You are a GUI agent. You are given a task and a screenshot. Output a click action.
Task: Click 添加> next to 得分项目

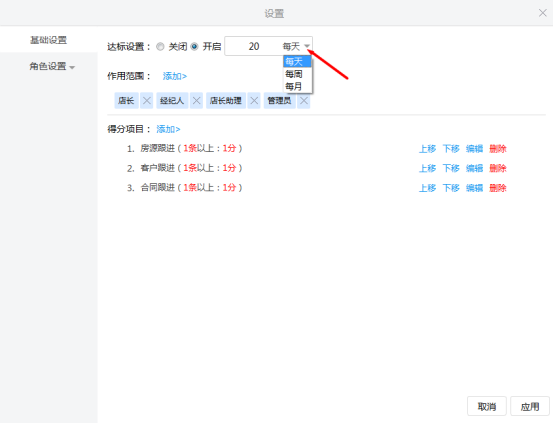tap(168, 129)
